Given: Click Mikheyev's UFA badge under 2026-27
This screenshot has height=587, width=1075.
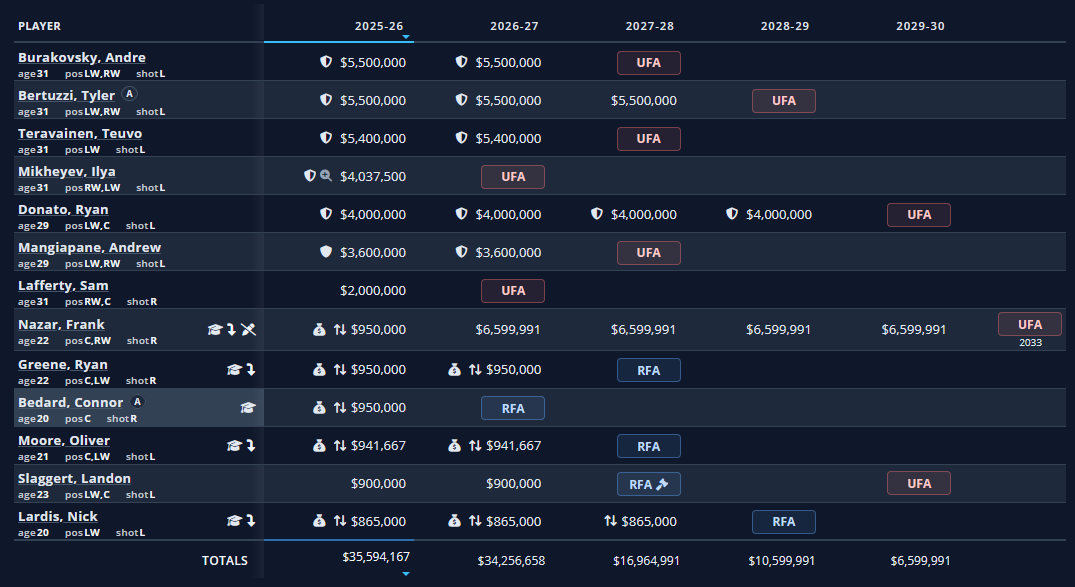Looking at the screenshot, I should 513,177.
